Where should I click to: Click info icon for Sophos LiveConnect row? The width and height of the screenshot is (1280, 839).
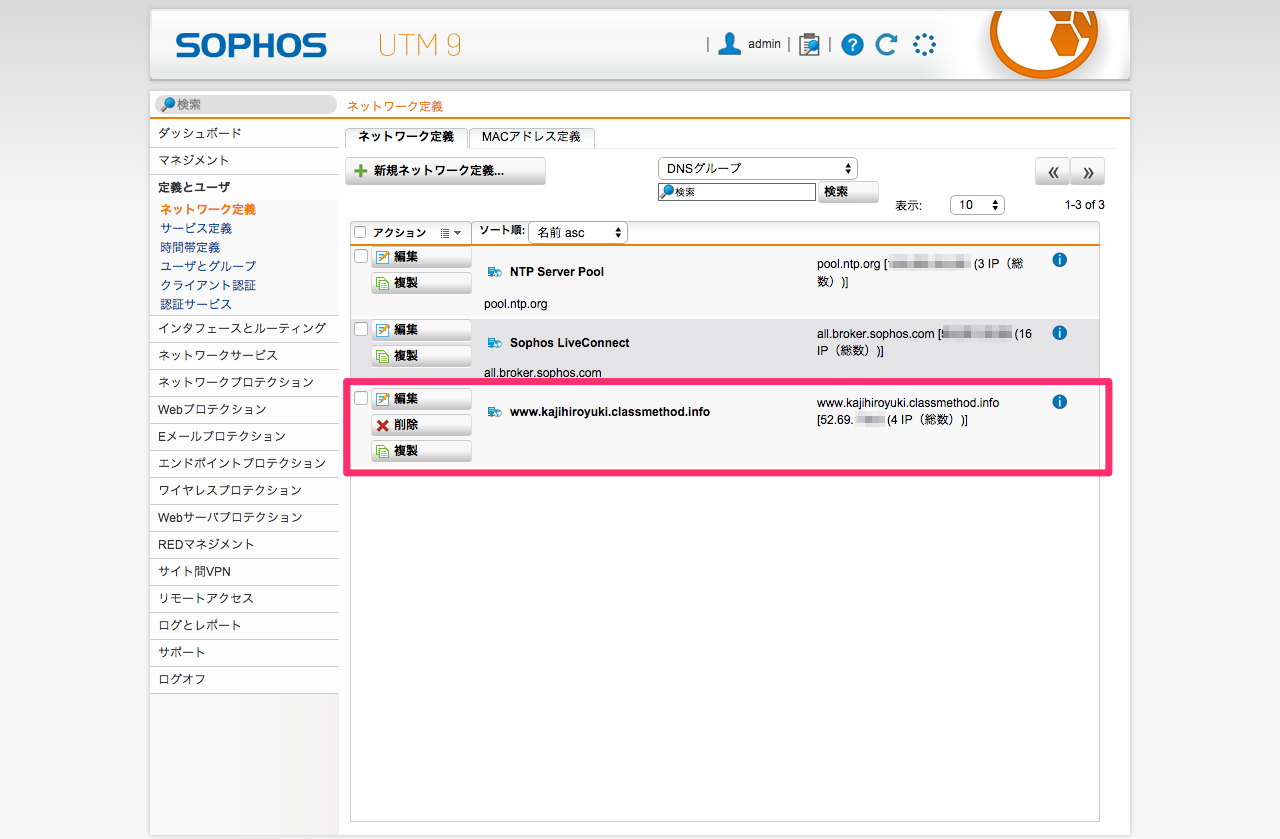pos(1060,333)
